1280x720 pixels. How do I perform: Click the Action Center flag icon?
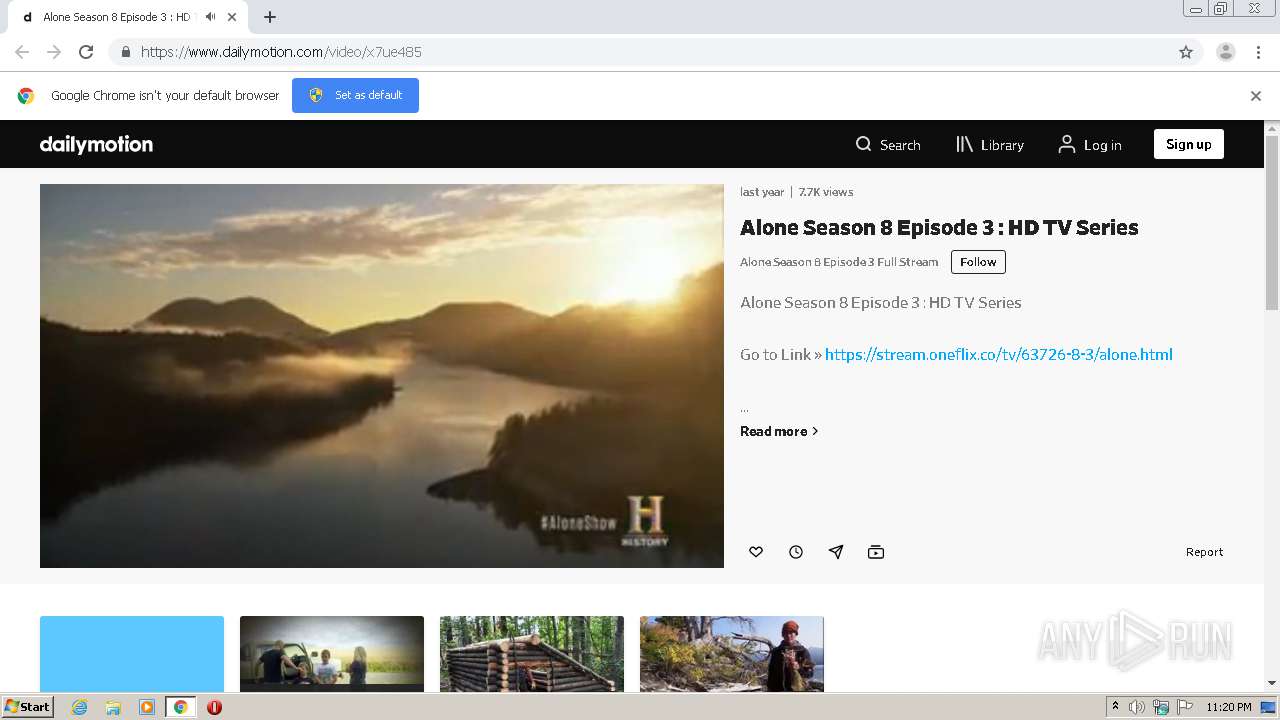click(1185, 707)
